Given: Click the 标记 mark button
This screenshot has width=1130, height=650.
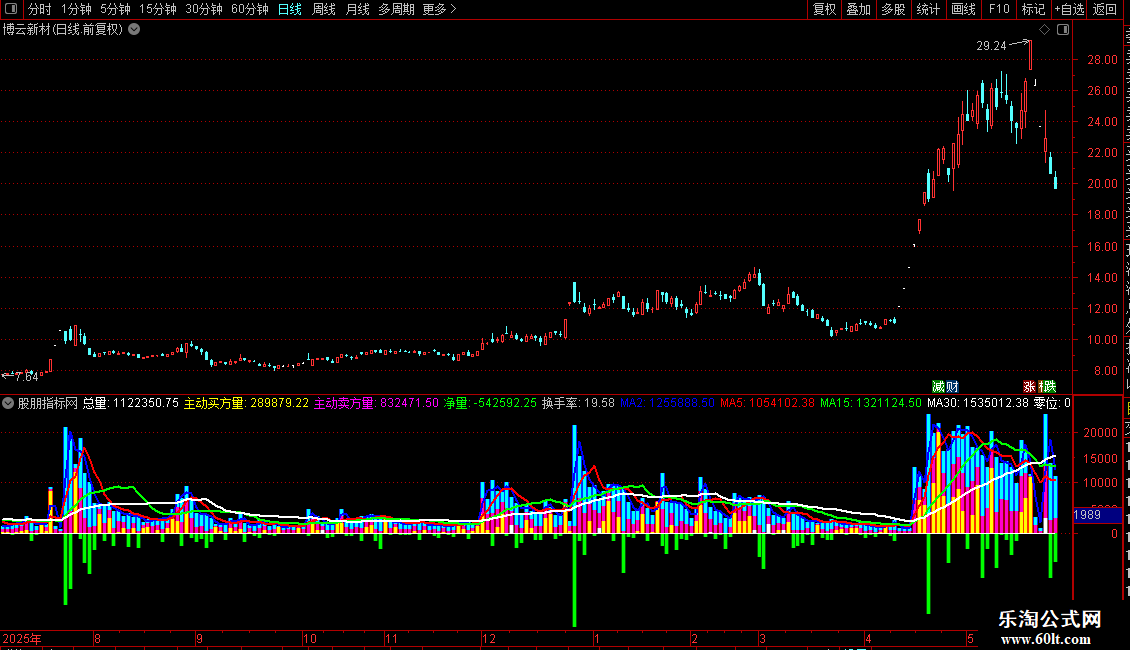Looking at the screenshot, I should 1033,9.
